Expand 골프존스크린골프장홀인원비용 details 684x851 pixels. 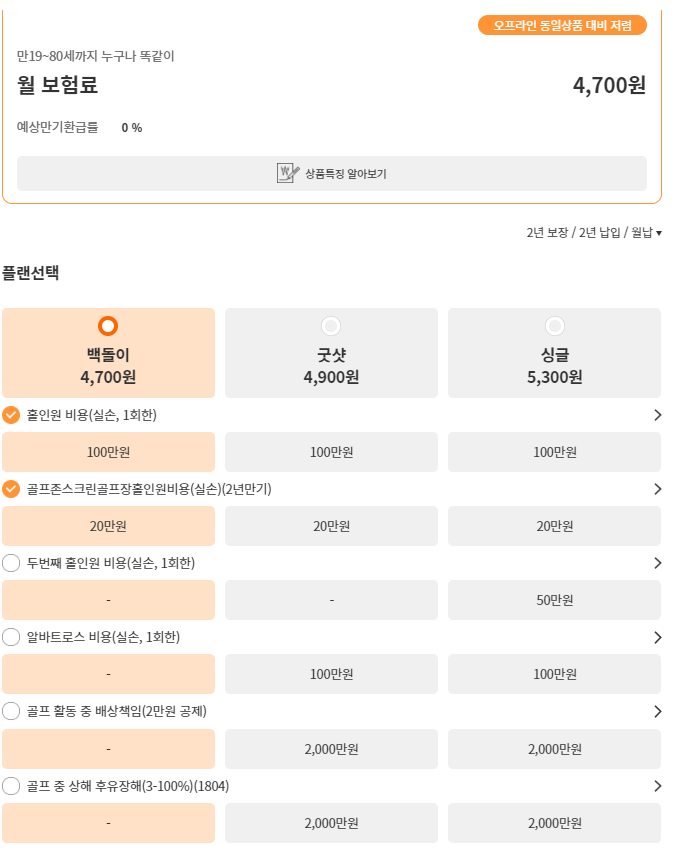658,490
